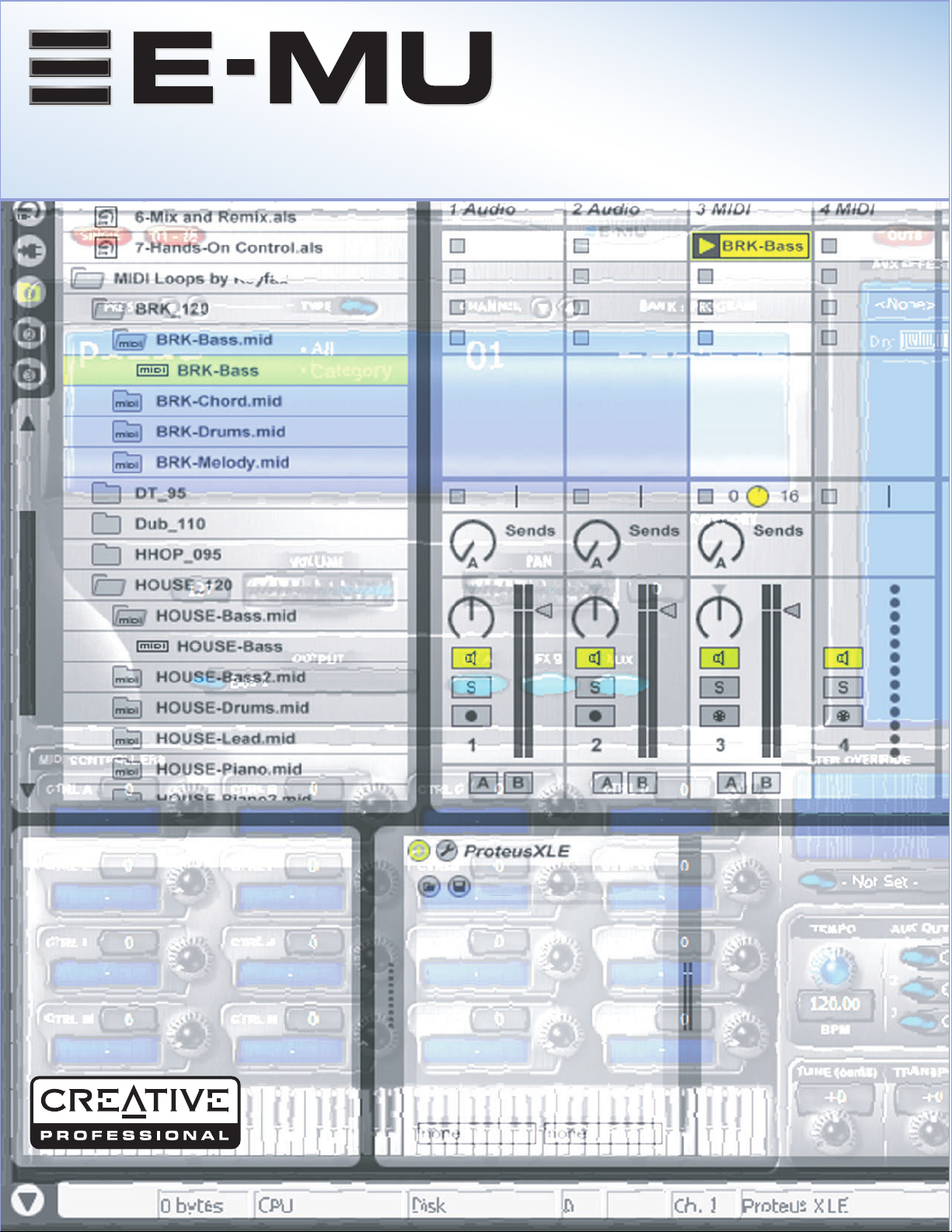Stop clips on track 4 MIDI status row
Image resolution: width=952 pixels, height=1232 pixels.
coord(829,496)
